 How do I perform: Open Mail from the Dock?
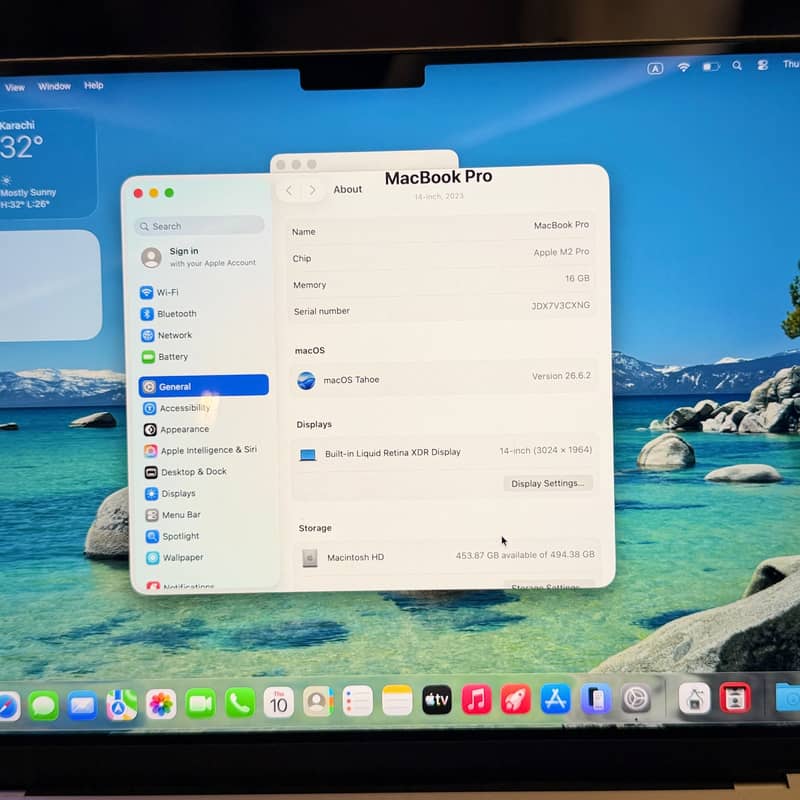pyautogui.click(x=82, y=705)
